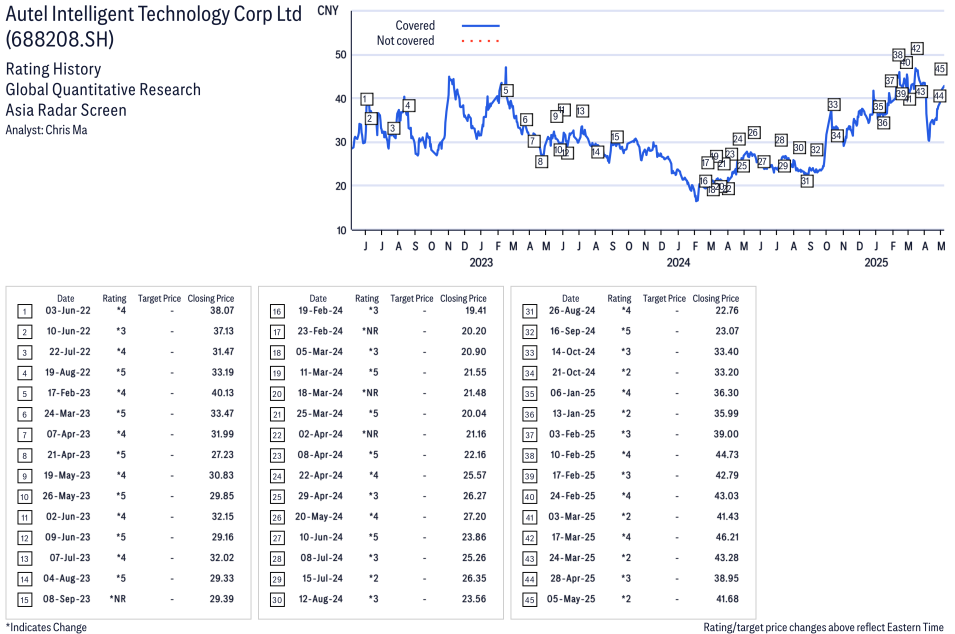Select chart marker 24 on the graph
Image resolution: width=955 pixels, height=634 pixels.
coord(739,139)
